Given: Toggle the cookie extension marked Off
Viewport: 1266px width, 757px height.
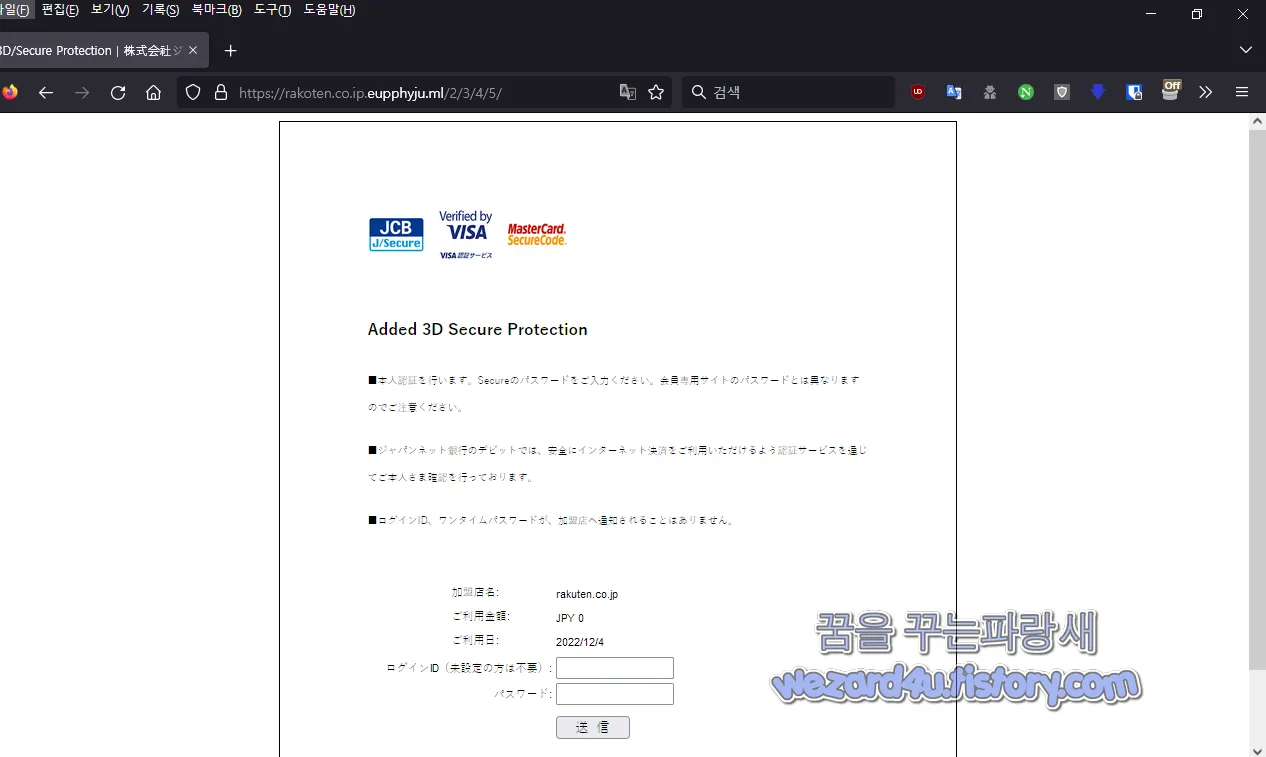Looking at the screenshot, I should pos(1170,92).
